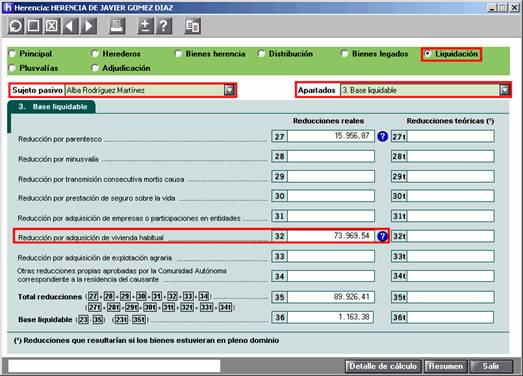Click the application icon in title bar
The height and width of the screenshot is (376, 523).
click(7, 7)
